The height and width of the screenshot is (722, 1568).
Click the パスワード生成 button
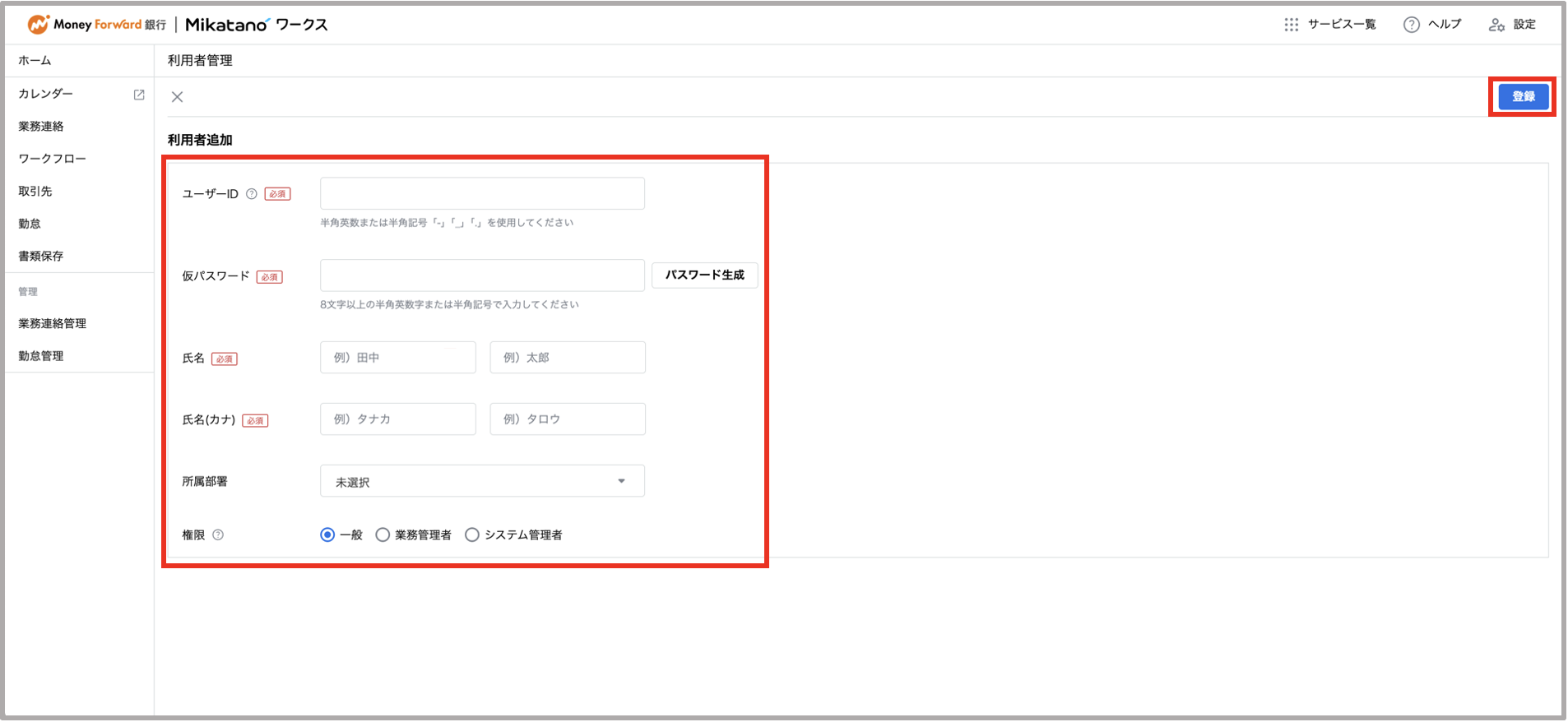pyautogui.click(x=704, y=275)
